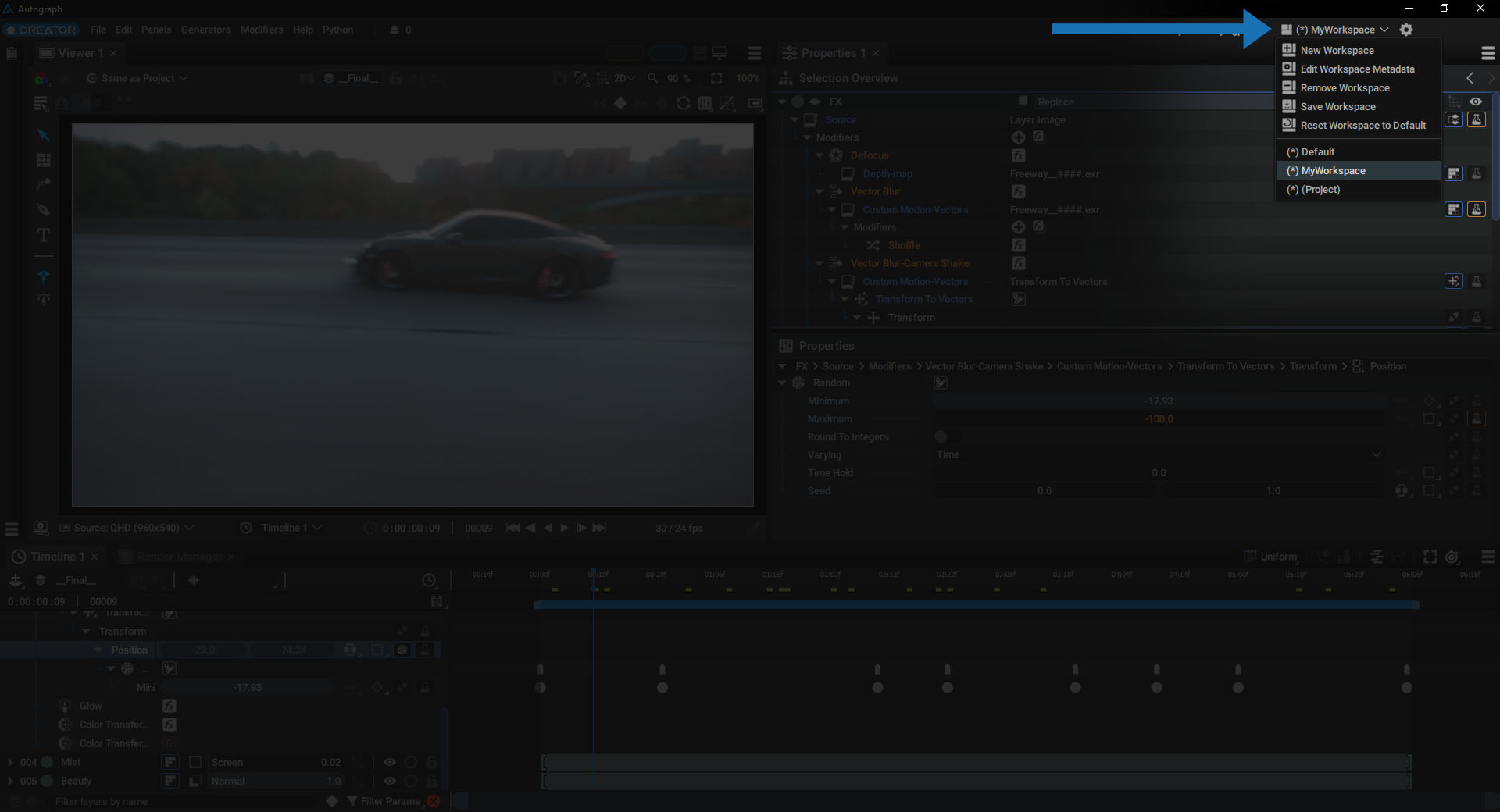This screenshot has height=812, width=1500.
Task: Go to last frame playback button
Action: click(599, 528)
